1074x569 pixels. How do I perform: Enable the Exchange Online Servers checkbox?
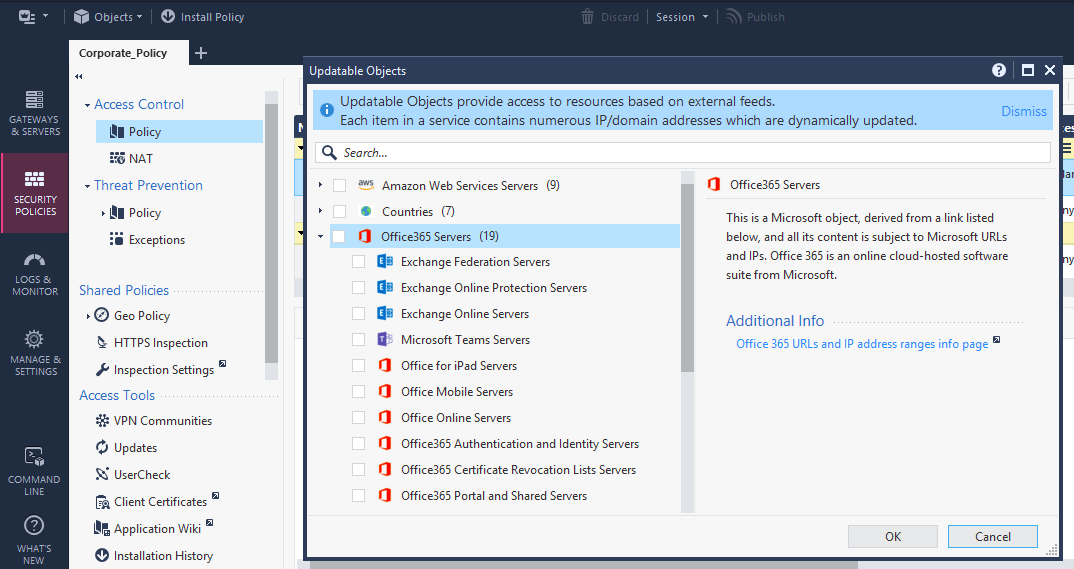click(x=359, y=314)
